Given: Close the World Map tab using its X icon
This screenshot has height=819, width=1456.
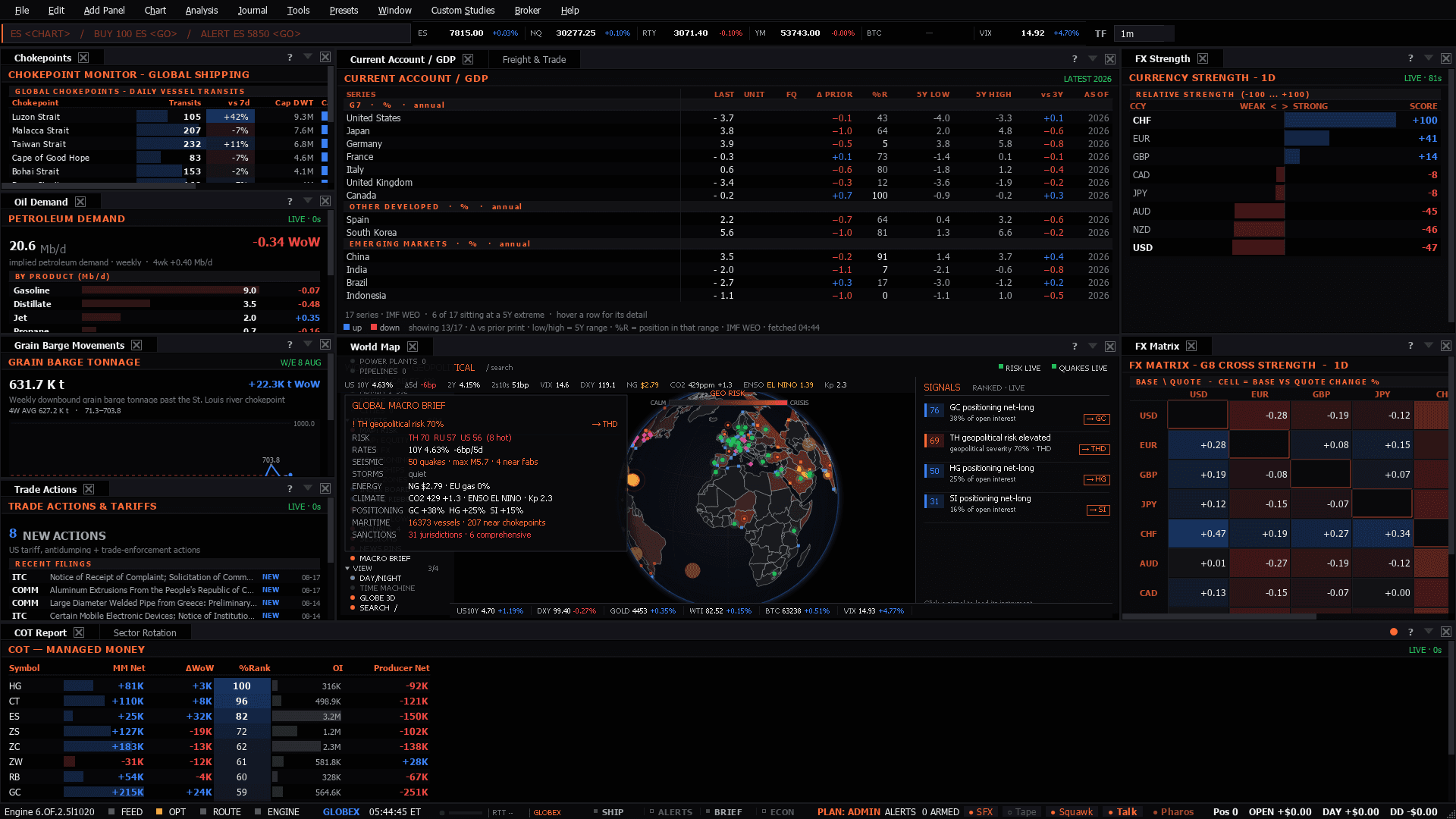Looking at the screenshot, I should (x=413, y=347).
